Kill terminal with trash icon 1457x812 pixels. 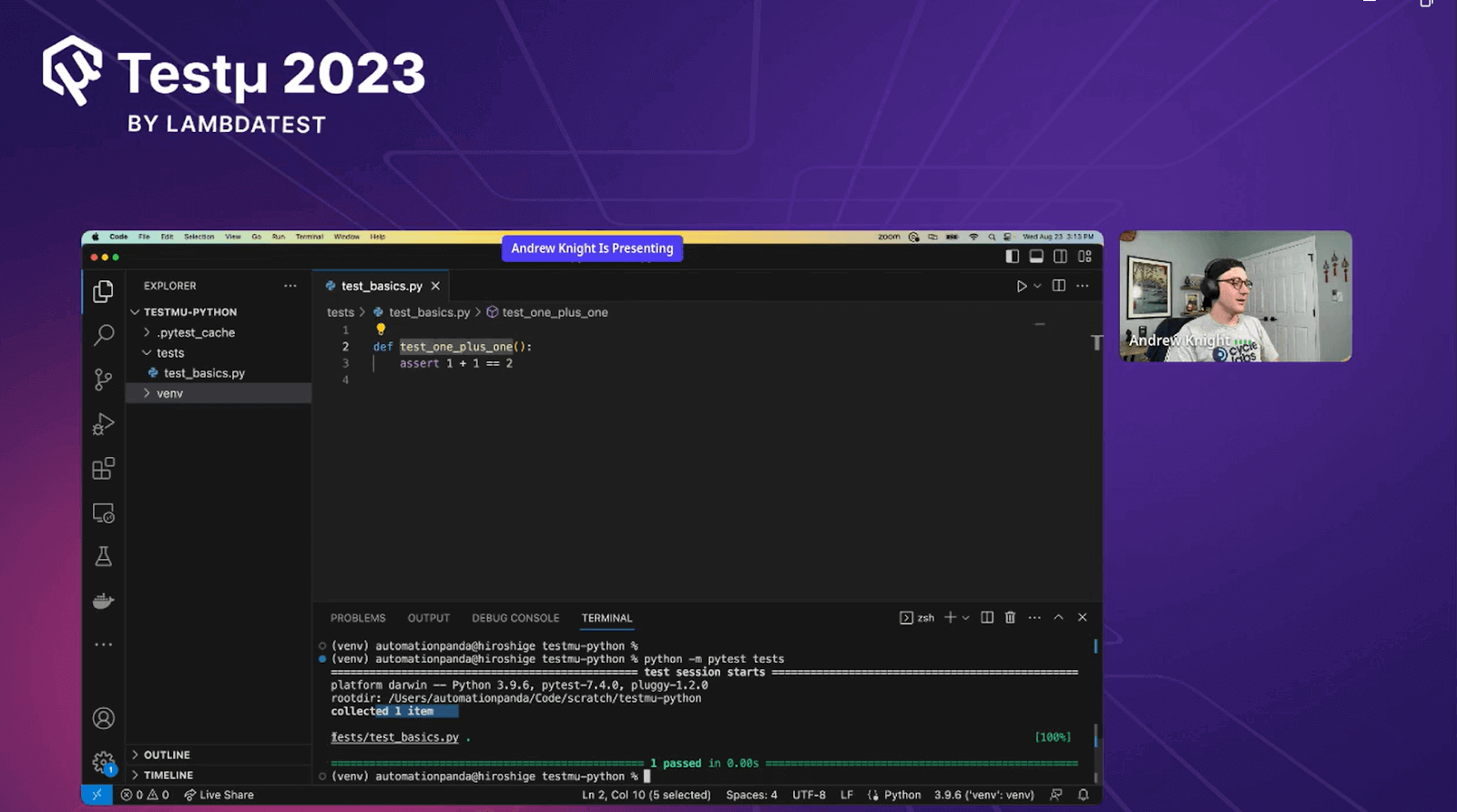pos(1010,617)
